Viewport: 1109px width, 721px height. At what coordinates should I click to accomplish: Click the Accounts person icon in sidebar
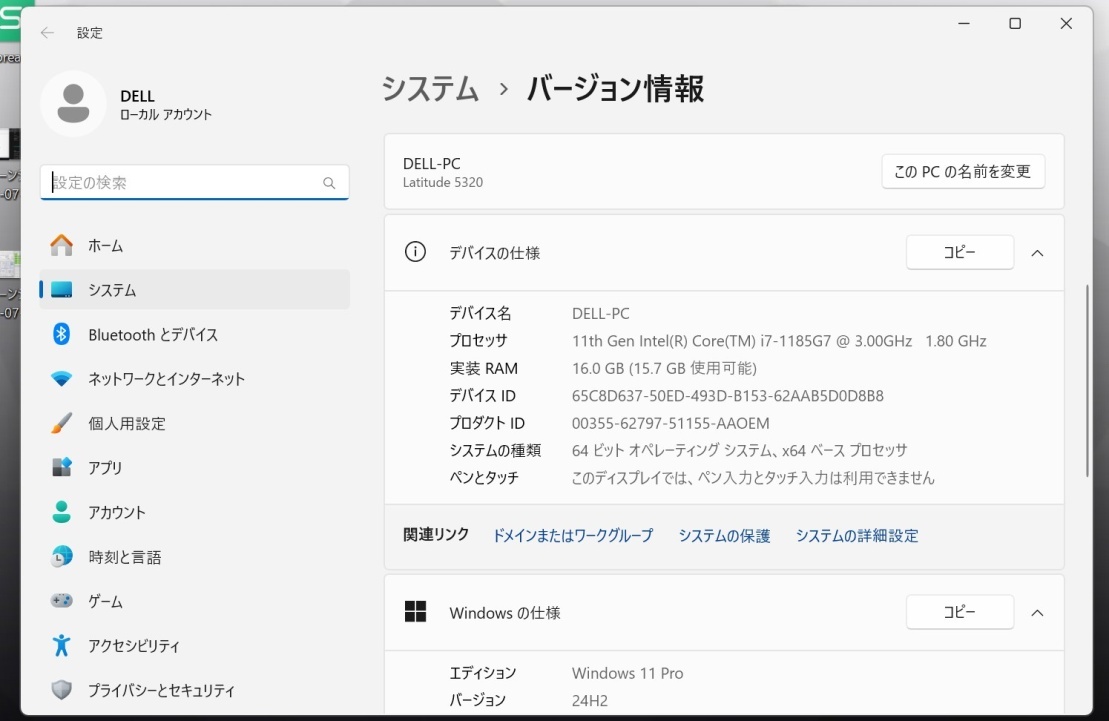tap(62, 512)
